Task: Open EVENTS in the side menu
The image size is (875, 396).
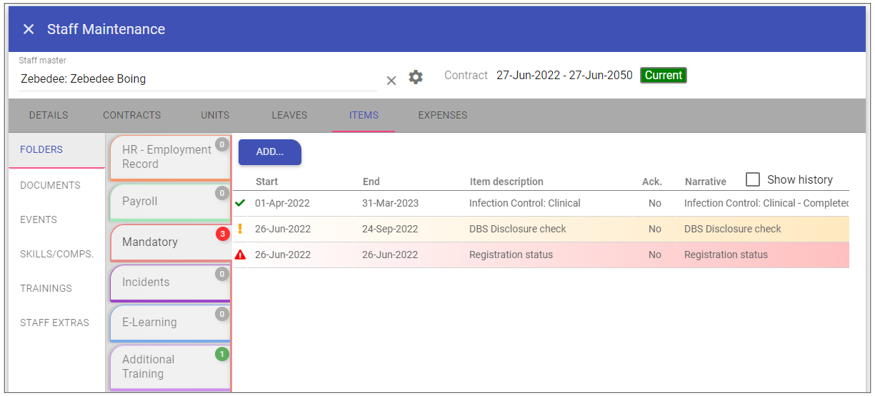Action: click(39, 220)
